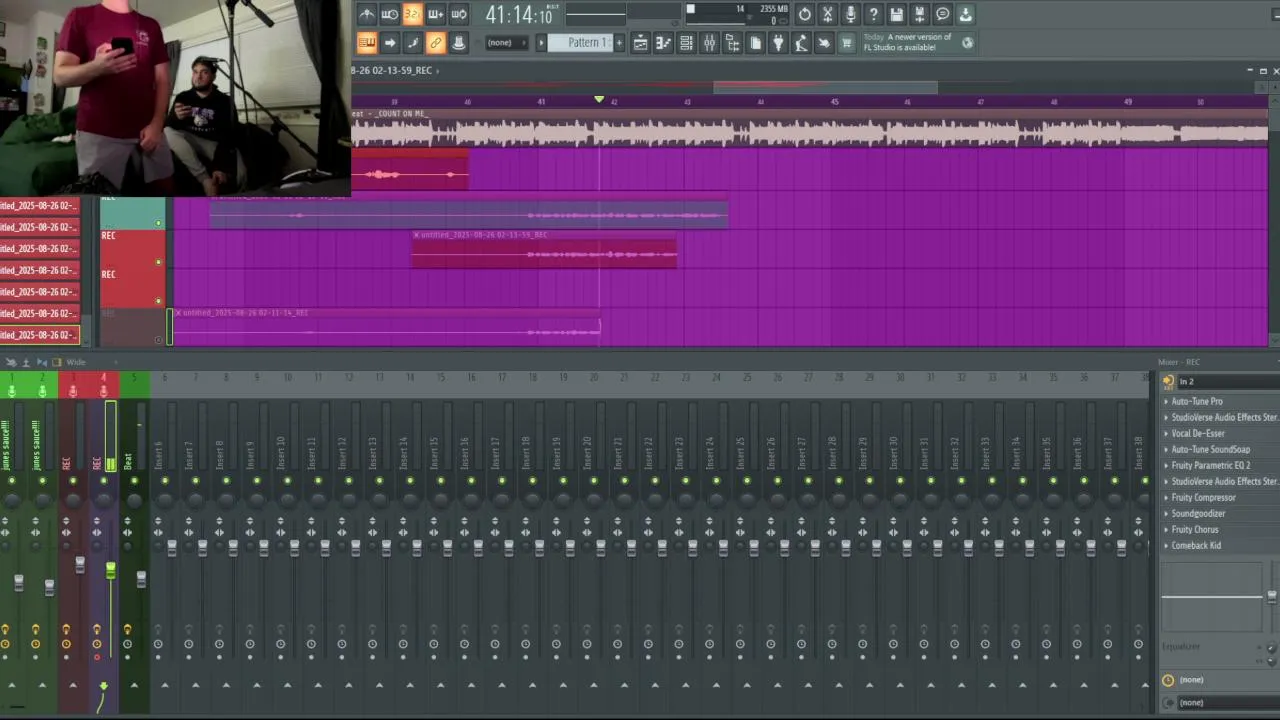
Task: Select mixer track 1 header
Action: click(12, 385)
